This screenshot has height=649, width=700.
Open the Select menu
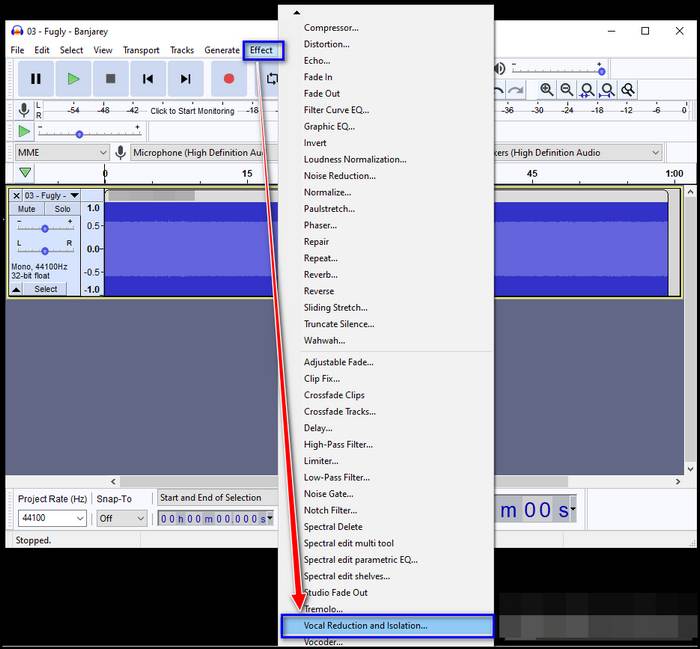(71, 50)
